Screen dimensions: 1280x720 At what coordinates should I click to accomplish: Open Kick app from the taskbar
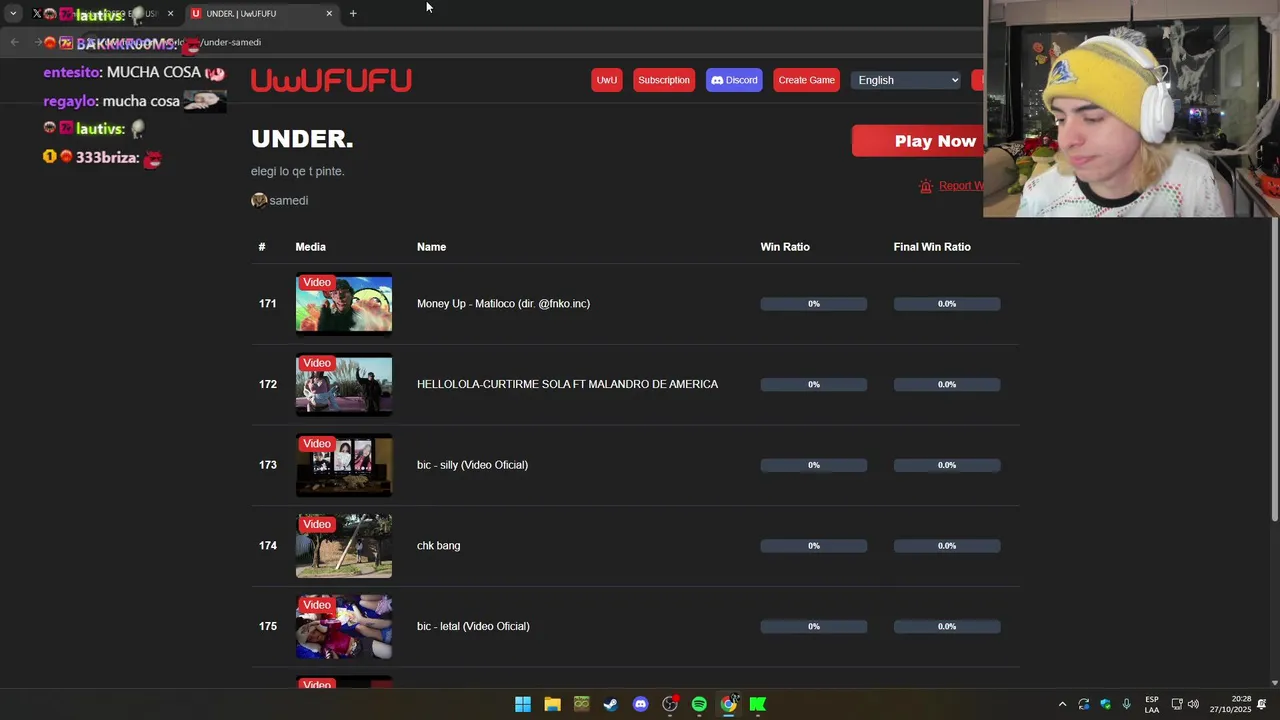758,704
